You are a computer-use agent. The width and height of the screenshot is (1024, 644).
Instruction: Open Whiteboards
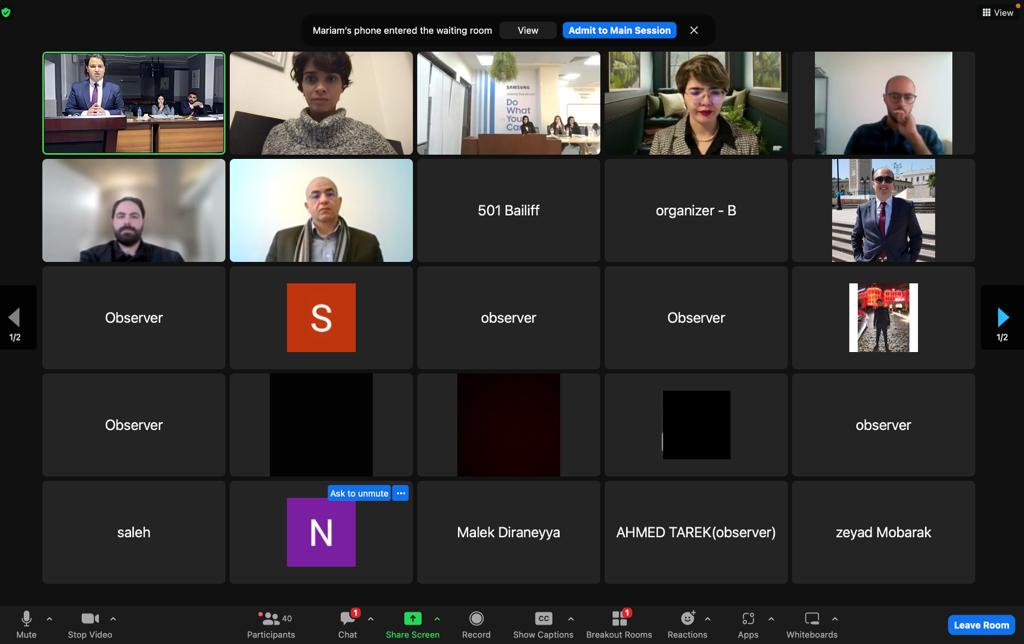click(812, 624)
